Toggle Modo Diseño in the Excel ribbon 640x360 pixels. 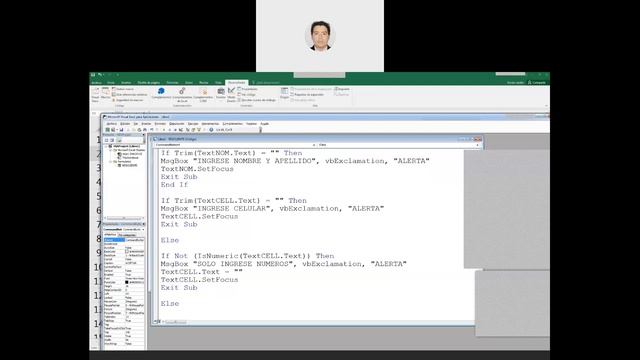pos(231,94)
